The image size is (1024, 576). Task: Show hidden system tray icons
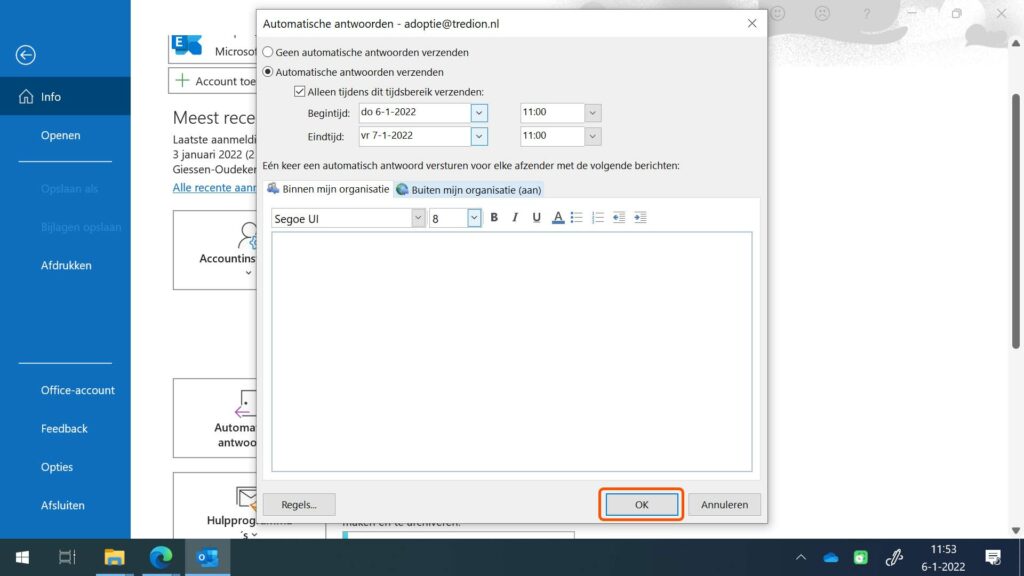pos(801,557)
